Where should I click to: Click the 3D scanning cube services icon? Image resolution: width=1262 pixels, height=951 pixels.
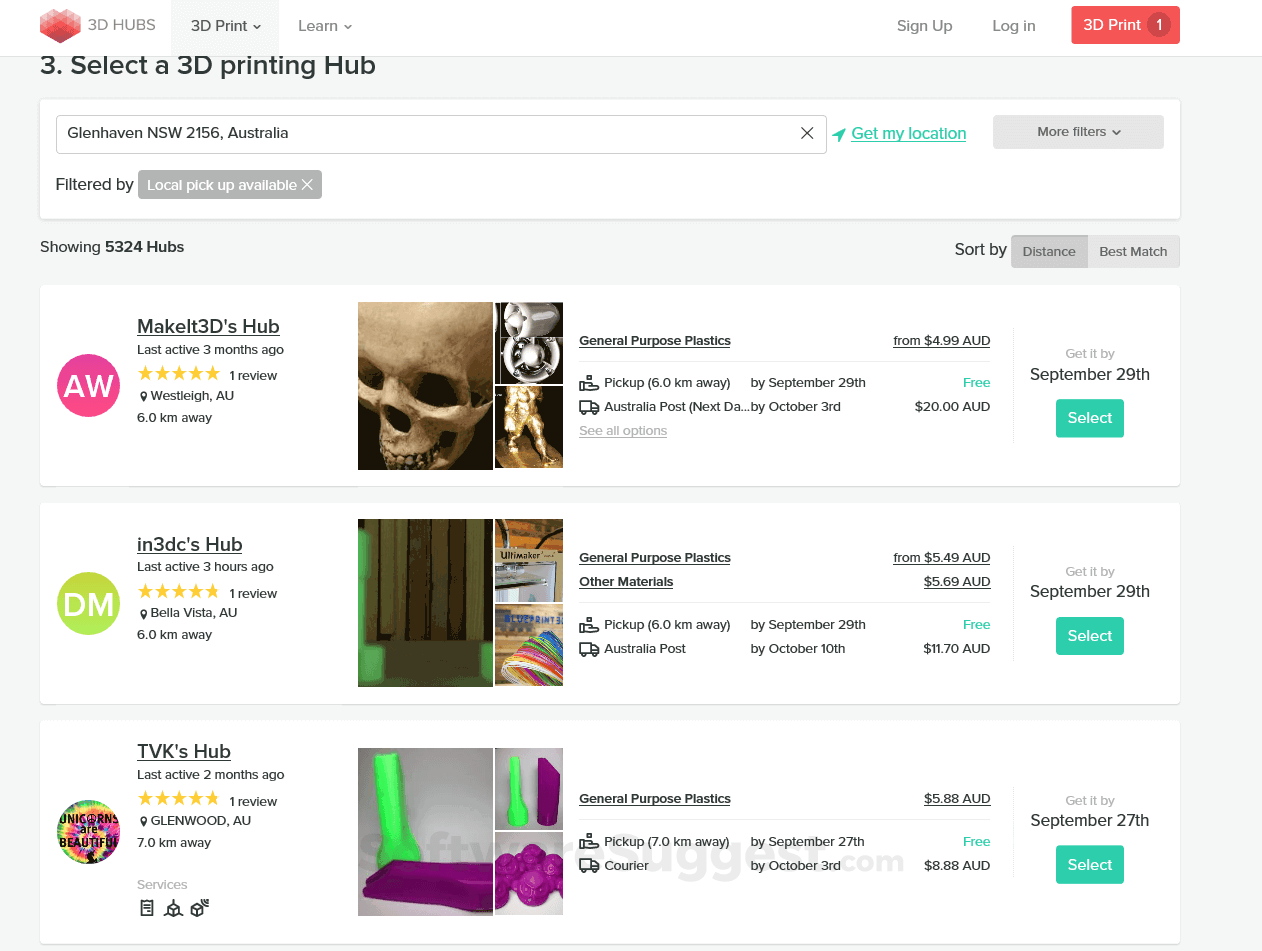pyautogui.click(x=199, y=907)
